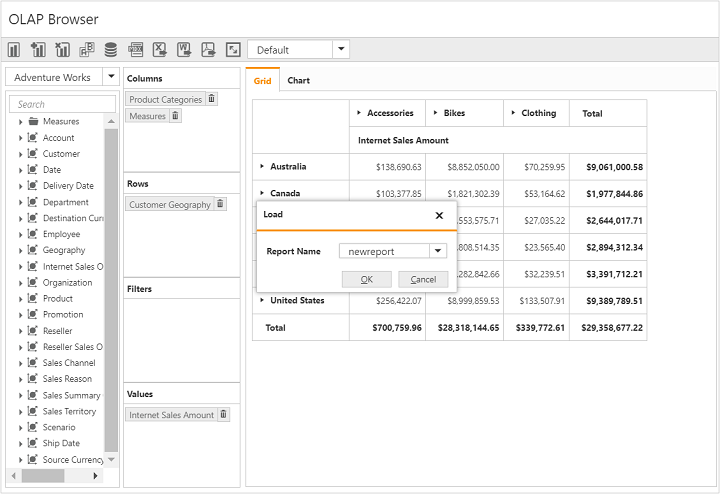The image size is (720, 494).
Task: Export the report to Excel
Action: tap(159, 50)
